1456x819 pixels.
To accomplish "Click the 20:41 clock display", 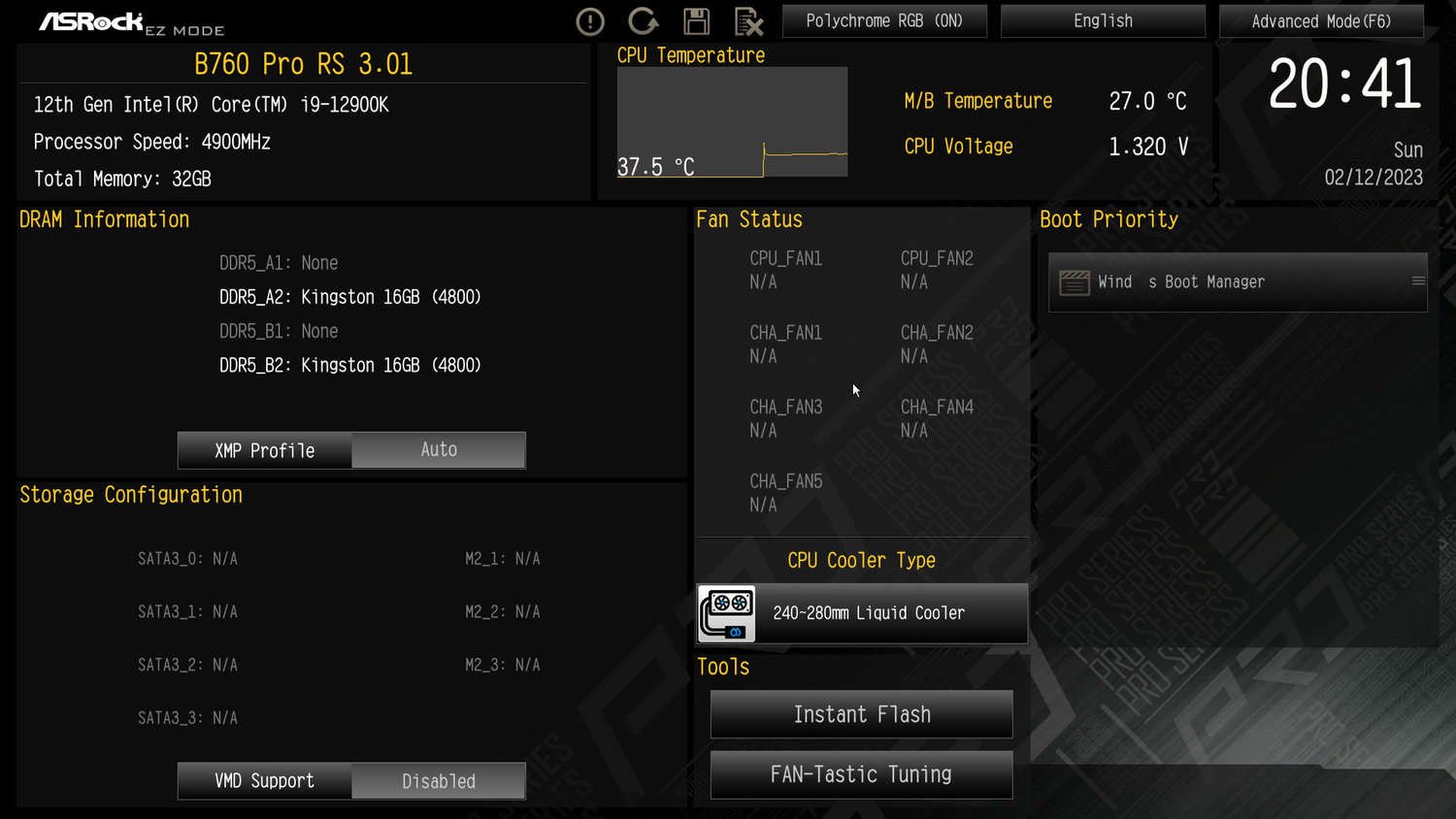I will tap(1345, 84).
